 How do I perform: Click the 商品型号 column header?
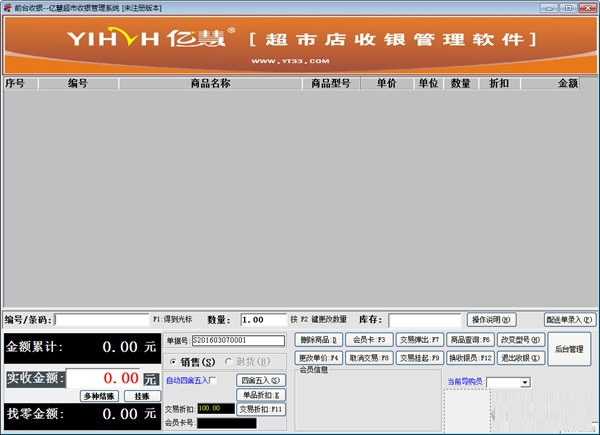click(x=331, y=83)
